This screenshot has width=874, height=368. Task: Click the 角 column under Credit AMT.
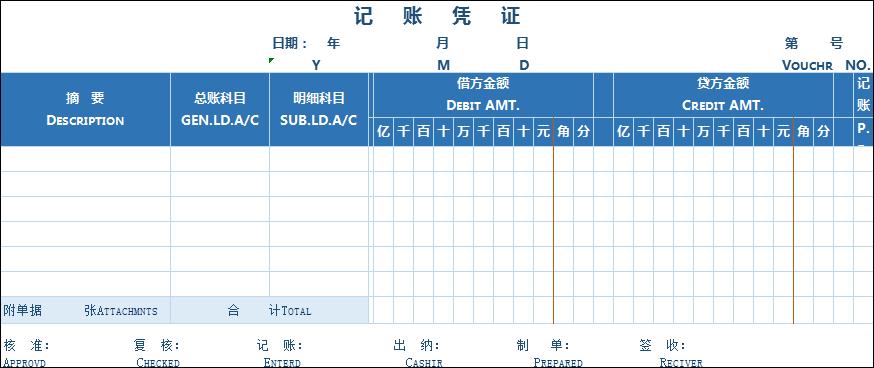click(x=803, y=132)
